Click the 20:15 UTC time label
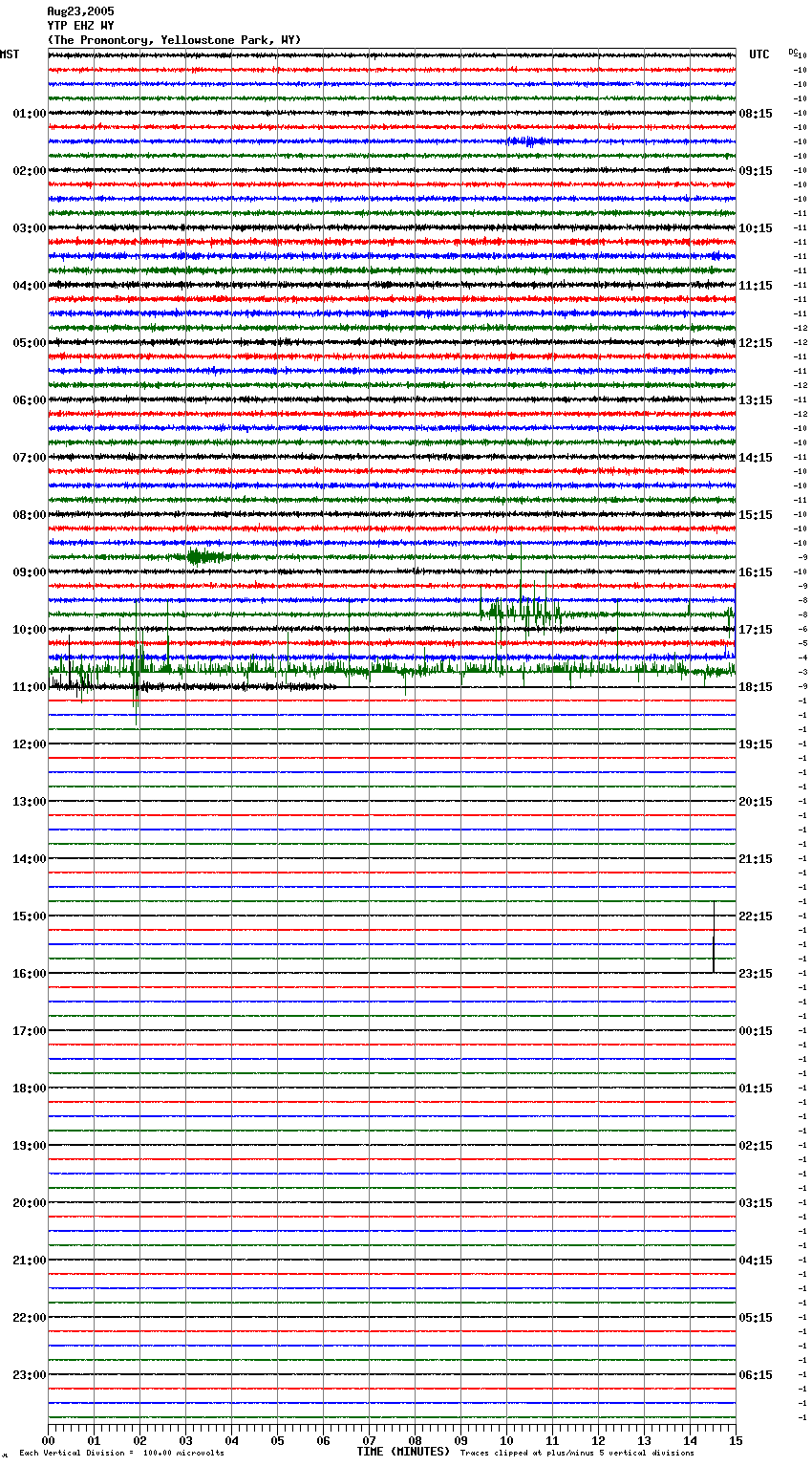 coord(756,802)
